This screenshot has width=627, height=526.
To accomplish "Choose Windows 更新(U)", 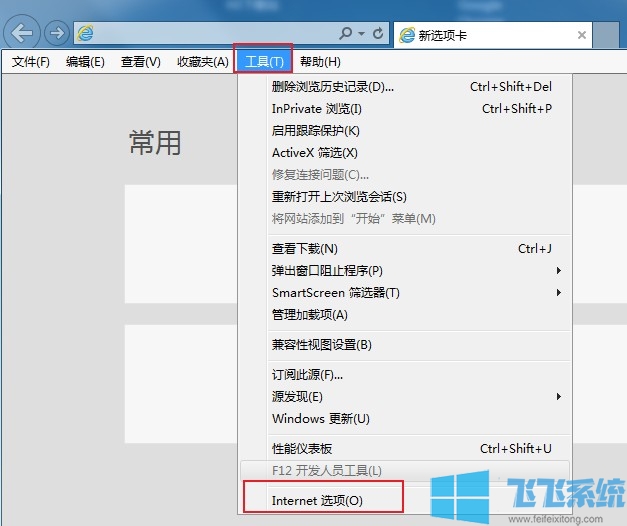I will coord(405,419).
